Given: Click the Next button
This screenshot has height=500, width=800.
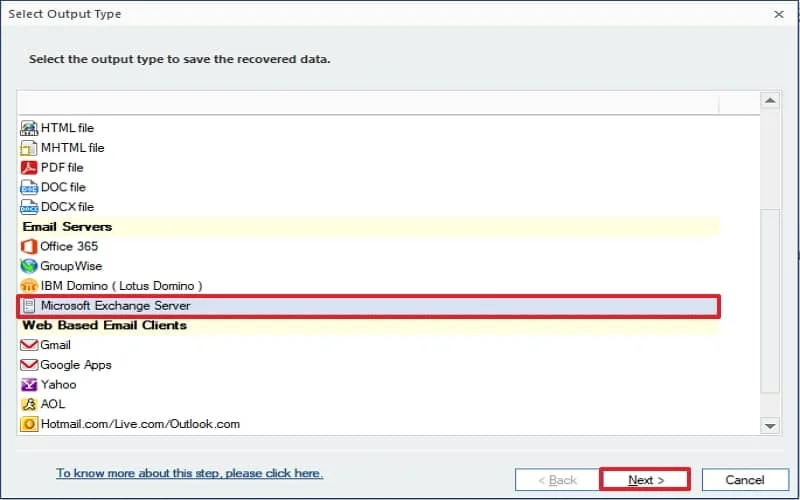Looking at the screenshot, I should click(645, 480).
